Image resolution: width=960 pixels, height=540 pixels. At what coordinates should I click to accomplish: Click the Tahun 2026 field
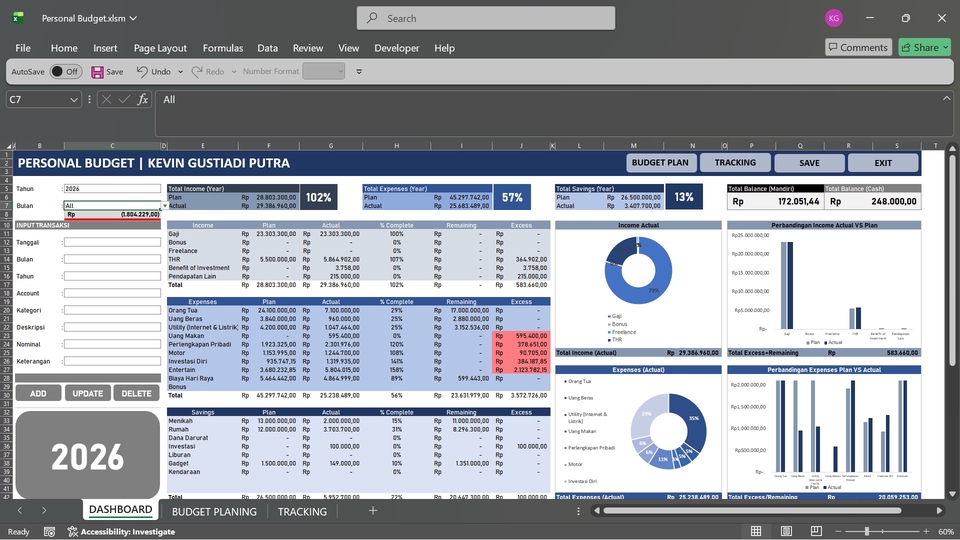click(112, 189)
